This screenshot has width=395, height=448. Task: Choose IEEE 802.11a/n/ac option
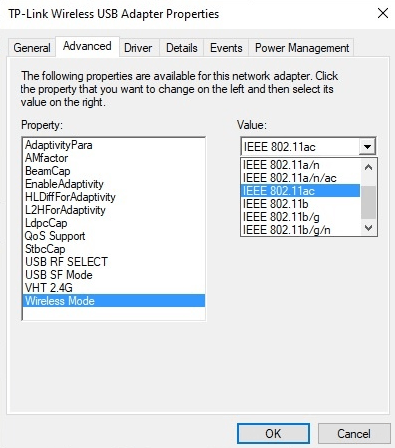tap(300, 178)
